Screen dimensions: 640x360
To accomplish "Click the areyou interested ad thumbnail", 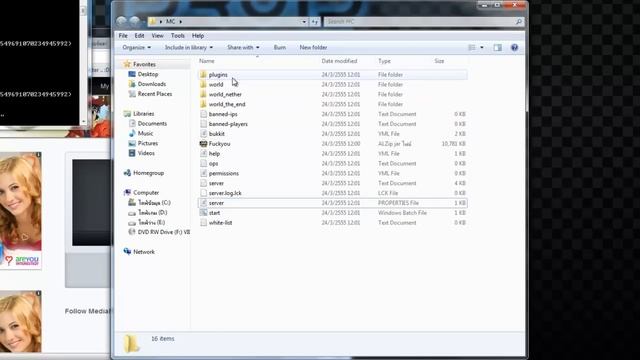I will 20,211.
